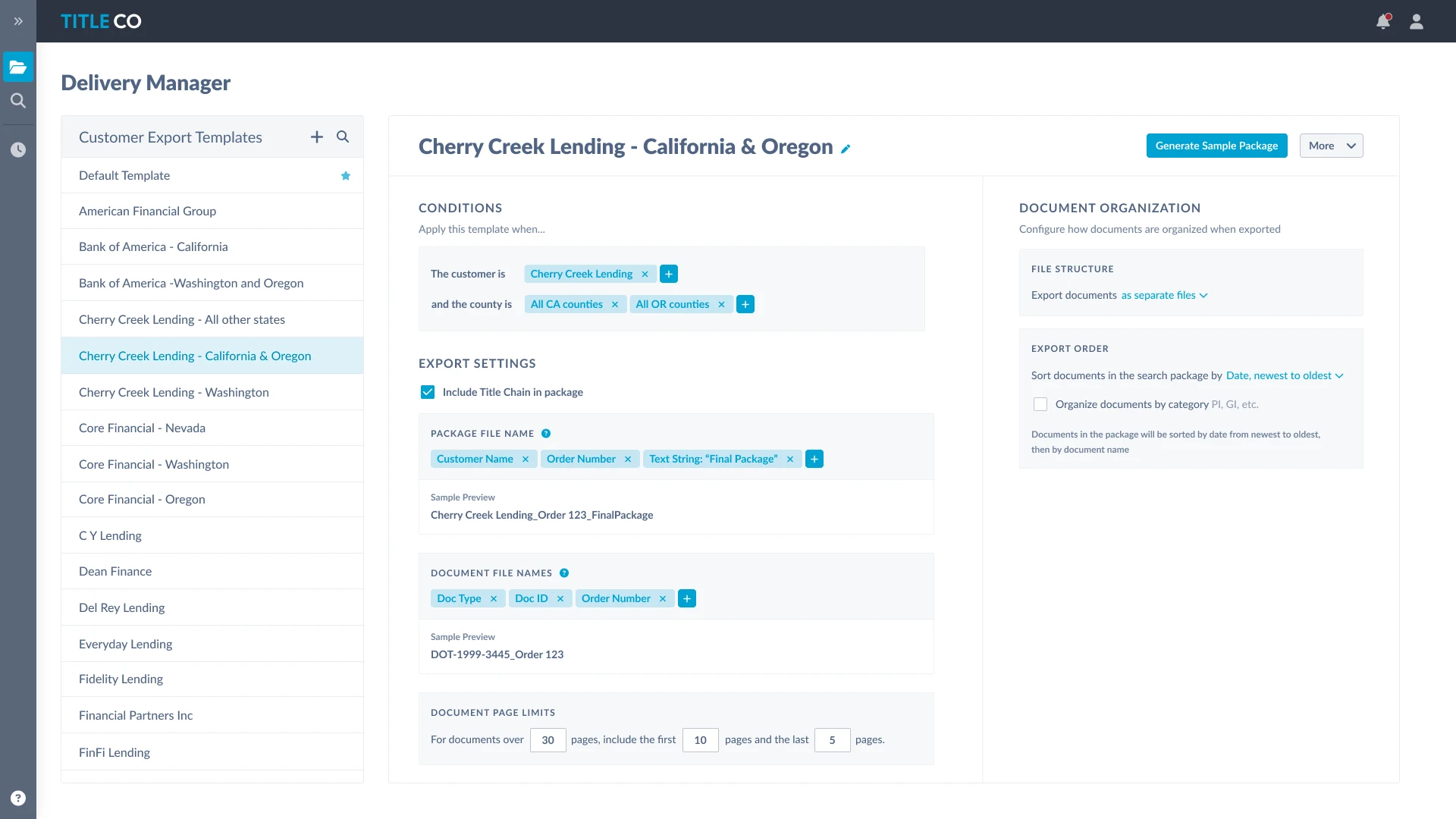Image resolution: width=1456 pixels, height=819 pixels.
Task: Remove the Cherry Creek Lending customer tag
Action: click(x=645, y=274)
